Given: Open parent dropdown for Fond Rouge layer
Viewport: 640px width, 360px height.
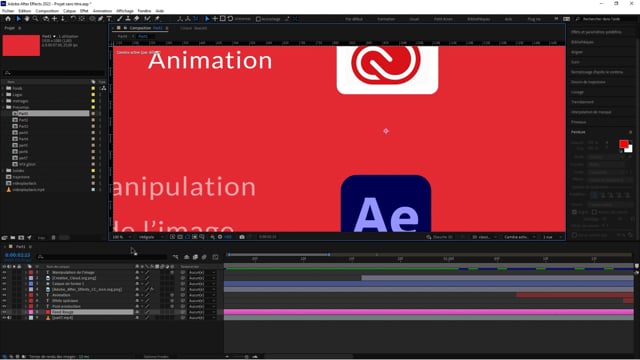Looking at the screenshot, I should pyautogui.click(x=202, y=312).
